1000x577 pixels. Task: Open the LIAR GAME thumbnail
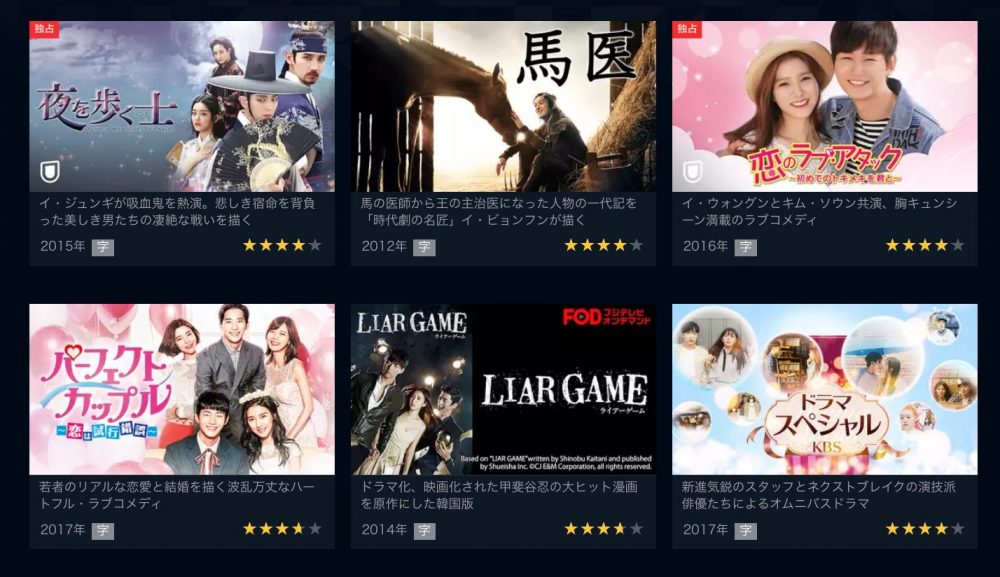pyautogui.click(x=503, y=390)
